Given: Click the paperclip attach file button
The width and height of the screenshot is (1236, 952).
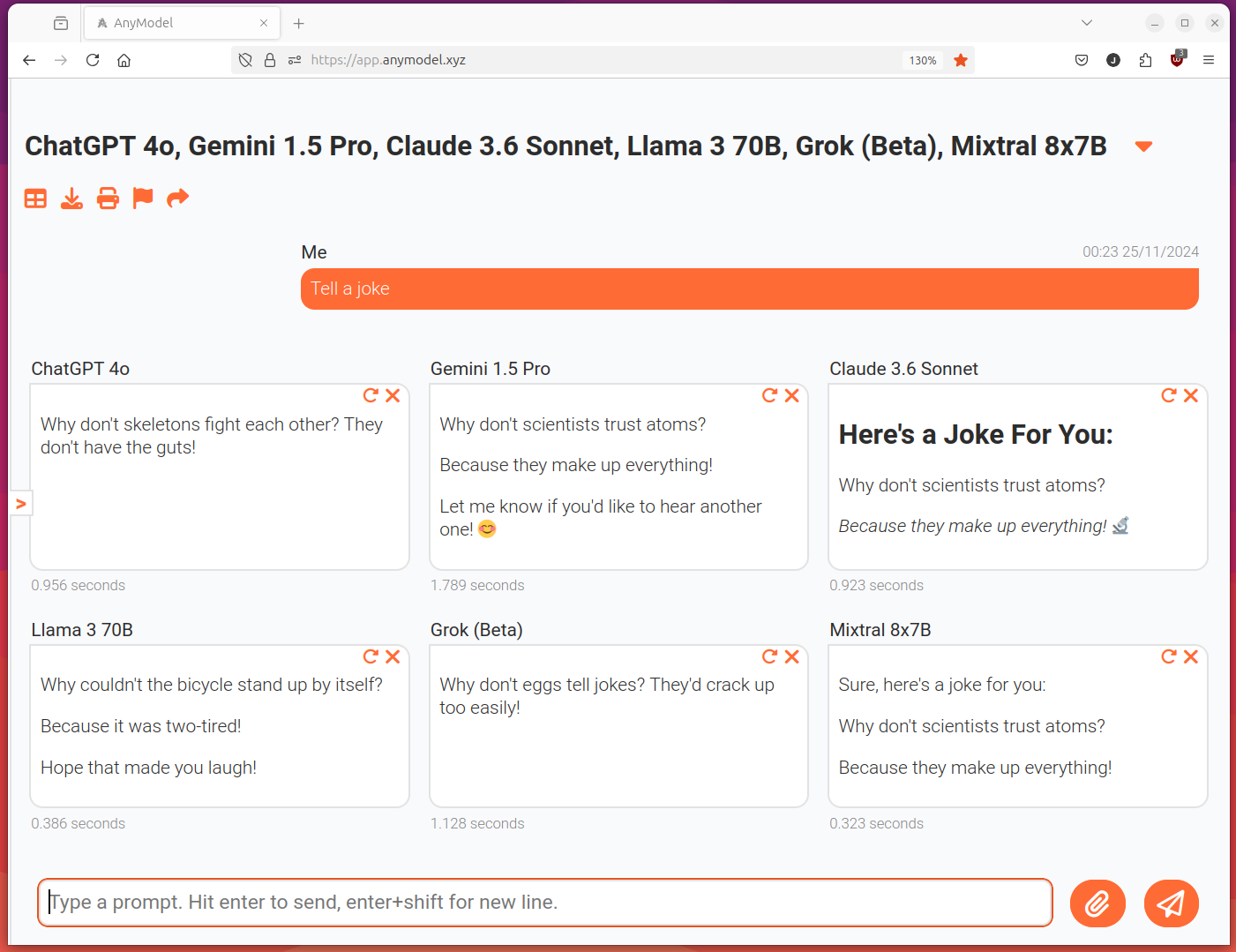Looking at the screenshot, I should tap(1097, 903).
